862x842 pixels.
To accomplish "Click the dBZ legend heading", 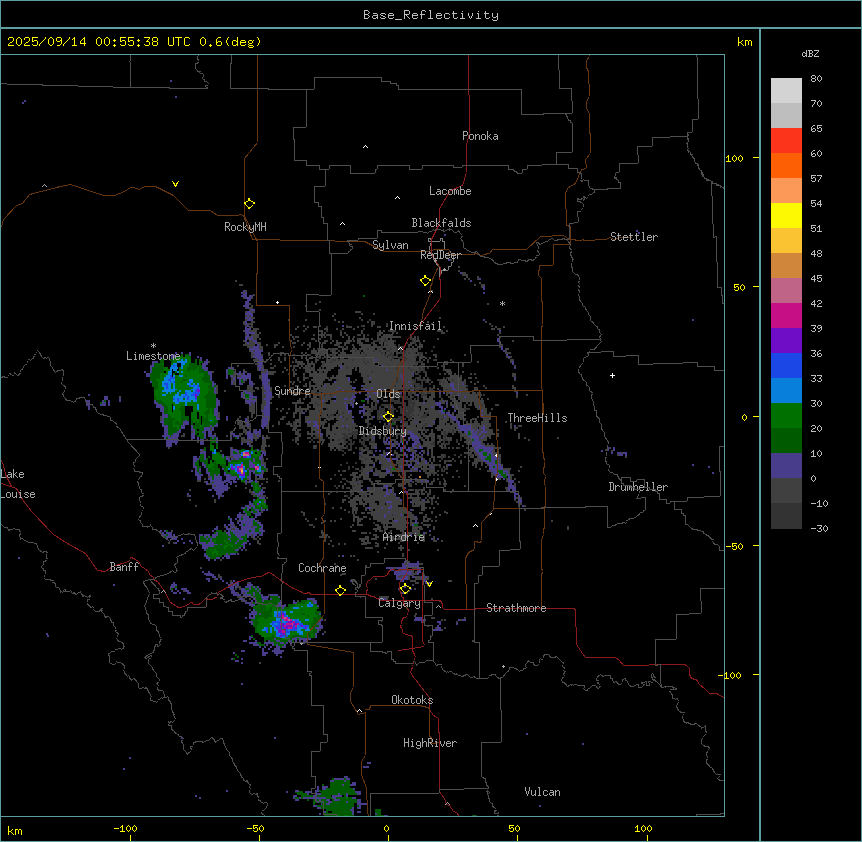I will [x=810, y=54].
